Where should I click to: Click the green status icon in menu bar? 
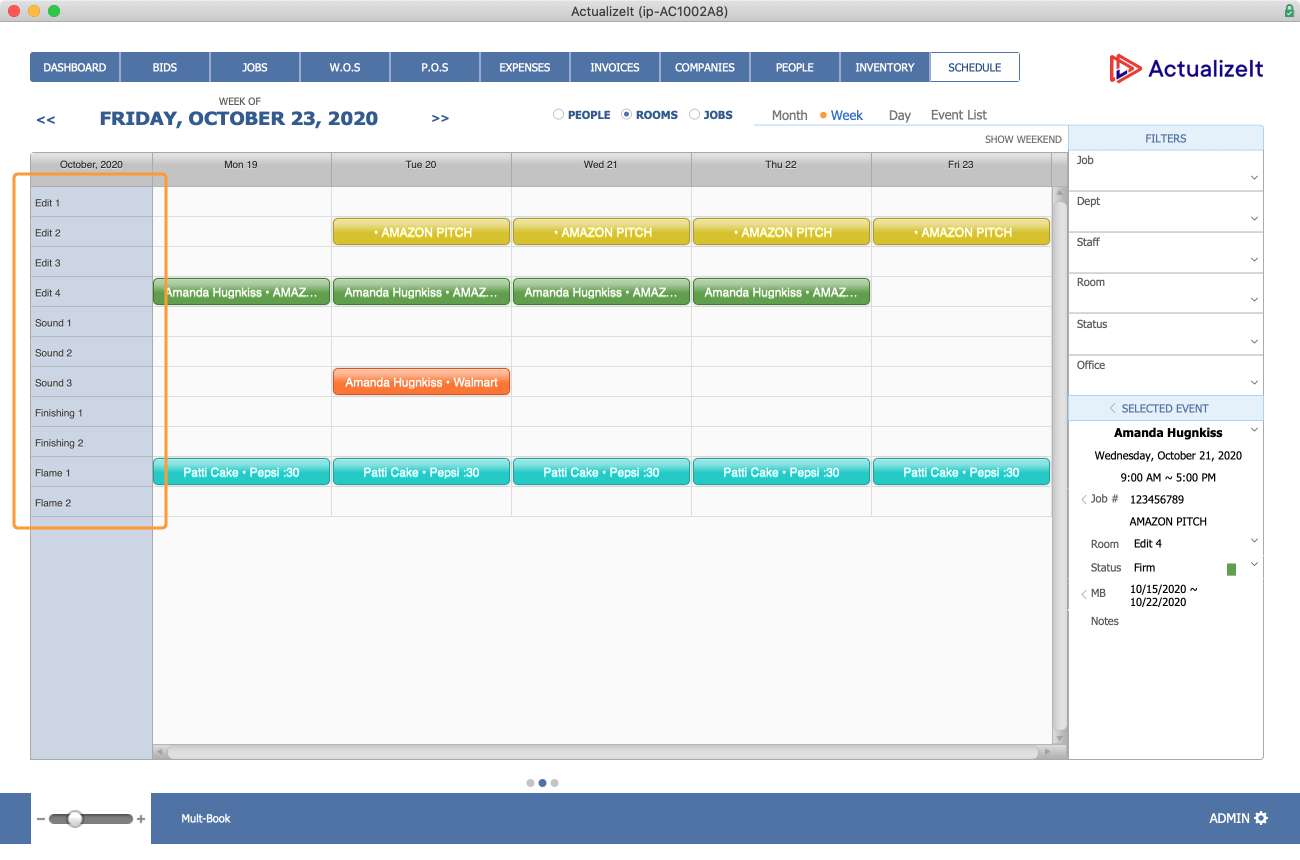click(x=1289, y=11)
